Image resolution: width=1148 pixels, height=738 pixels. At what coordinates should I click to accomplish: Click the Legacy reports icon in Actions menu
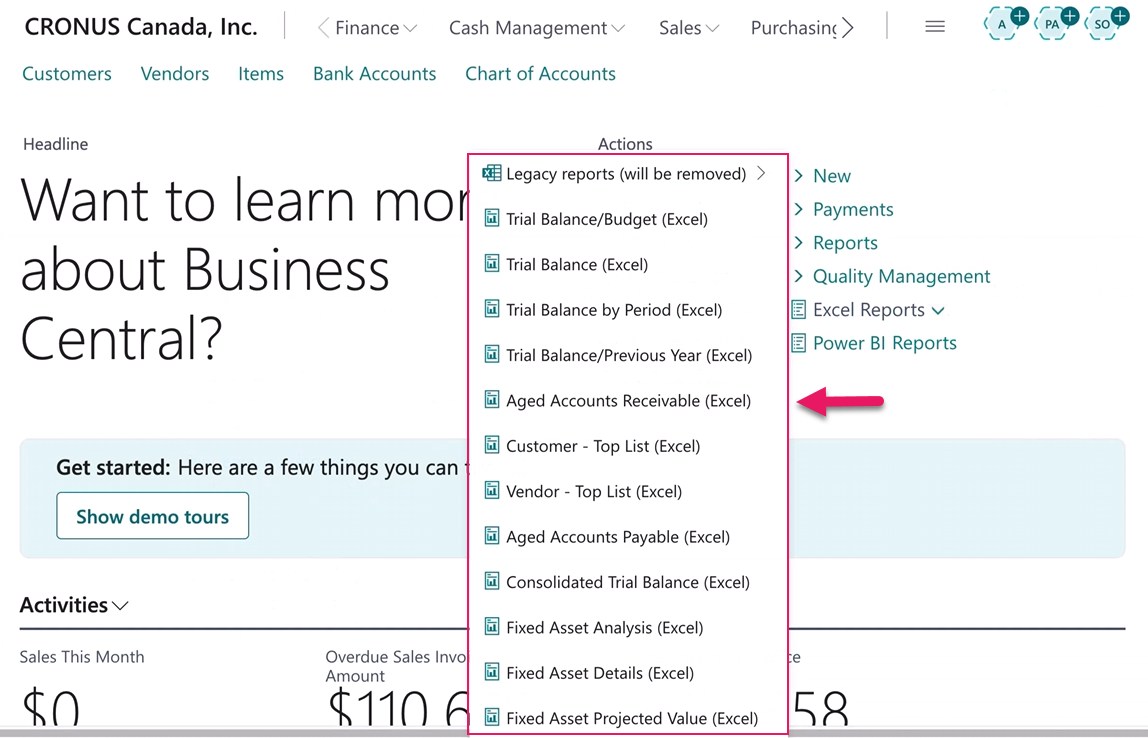[x=490, y=172]
